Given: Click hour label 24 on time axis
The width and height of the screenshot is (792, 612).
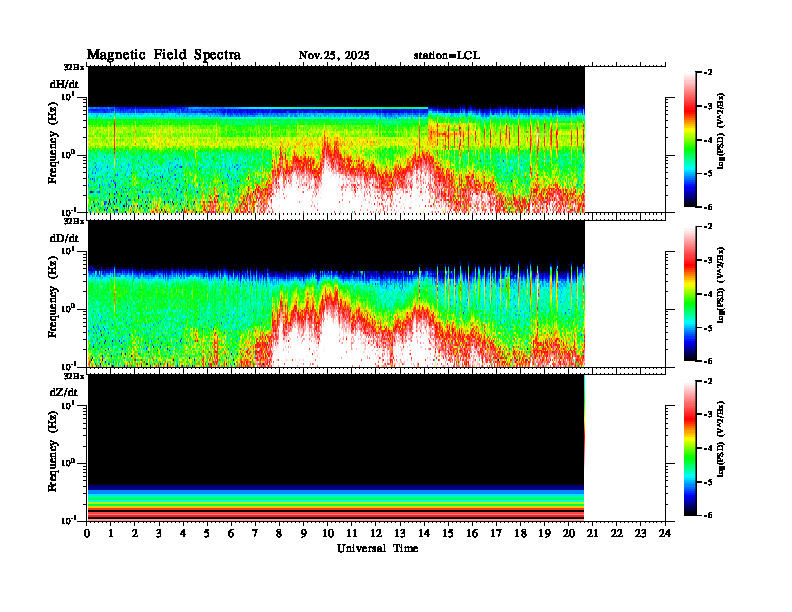Looking at the screenshot, I should (x=665, y=533).
